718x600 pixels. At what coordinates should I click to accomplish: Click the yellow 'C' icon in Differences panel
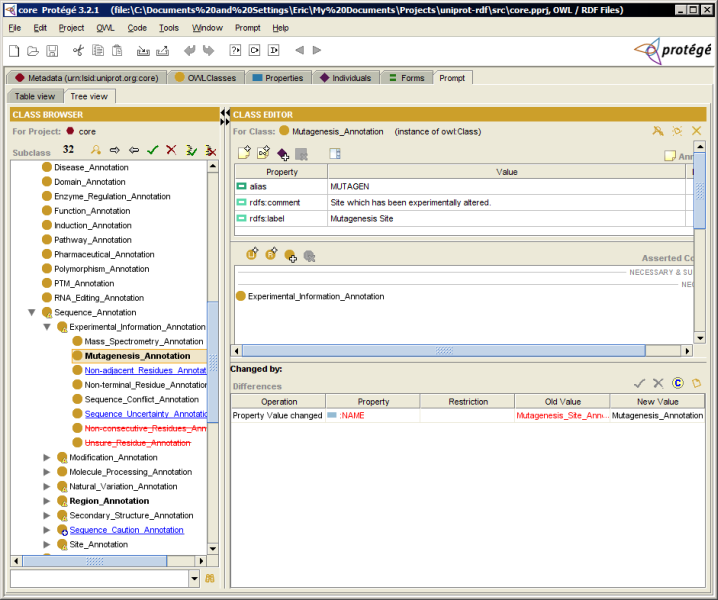678,383
